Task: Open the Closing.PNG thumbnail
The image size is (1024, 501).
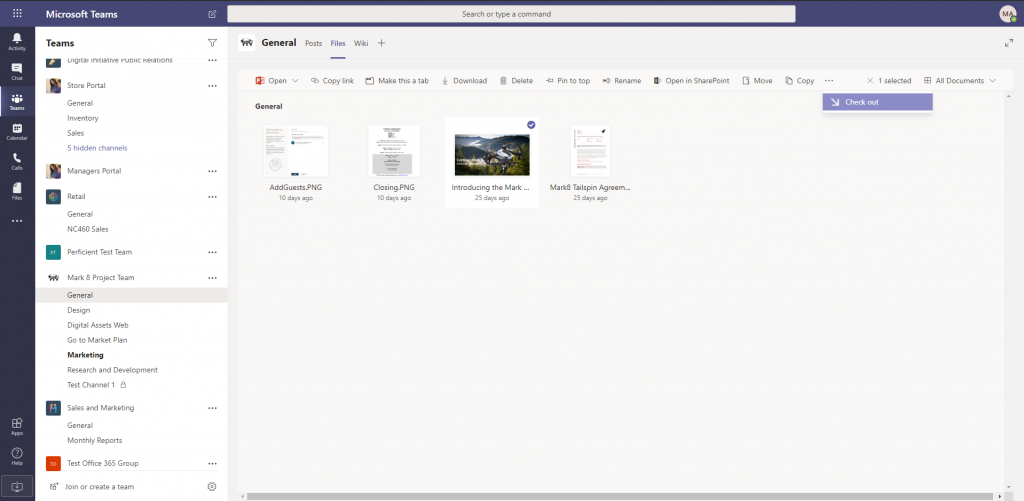Action: [x=394, y=152]
